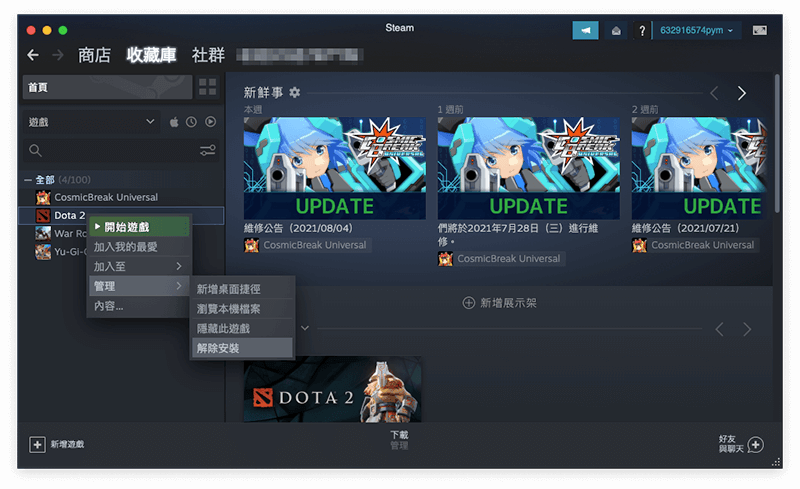Click the library search input field
Viewport: 800px width, 489px height.
[121, 151]
